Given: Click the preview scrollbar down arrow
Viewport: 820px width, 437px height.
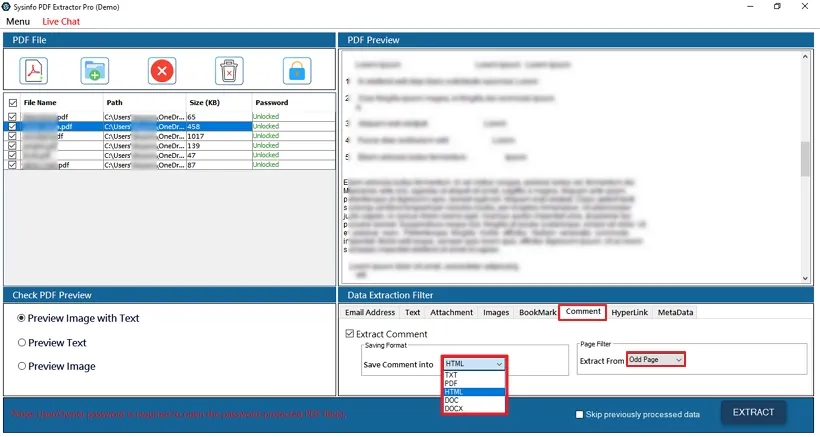Looking at the screenshot, I should [x=805, y=279].
